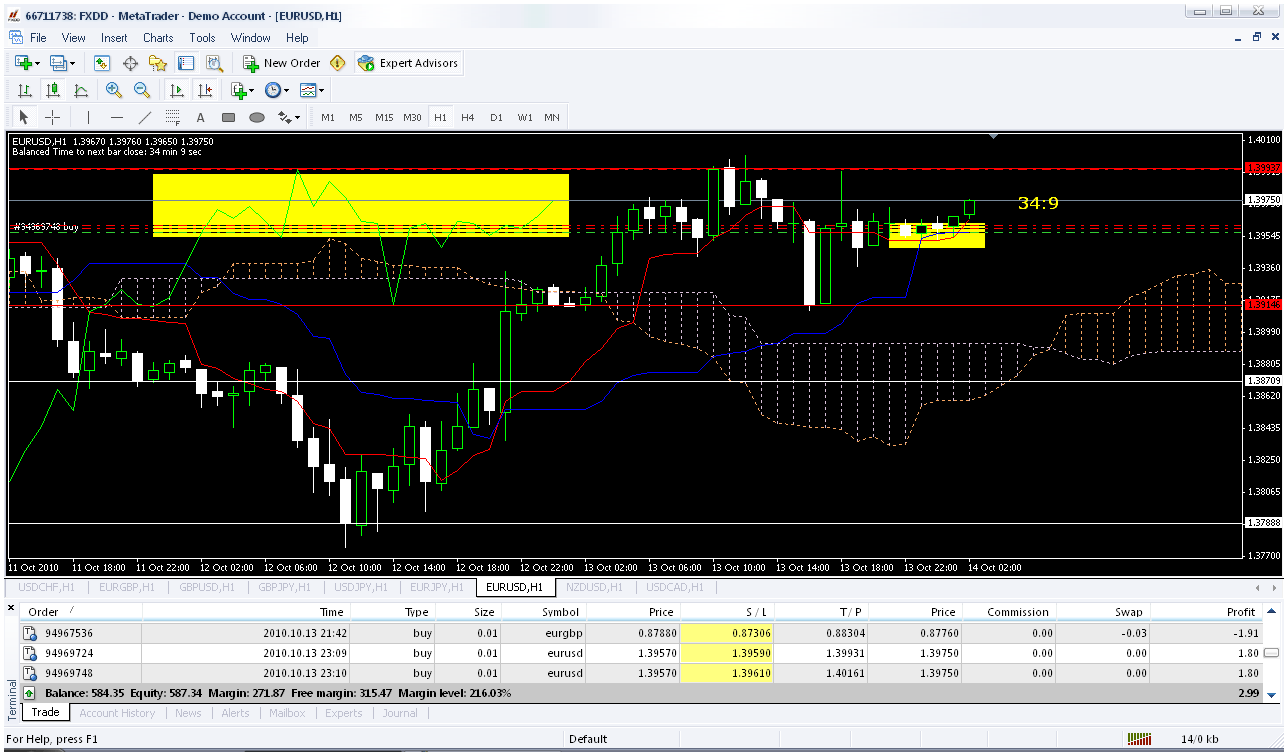The width and height of the screenshot is (1288, 752).
Task: Switch to bar chart display
Action: tap(25, 90)
